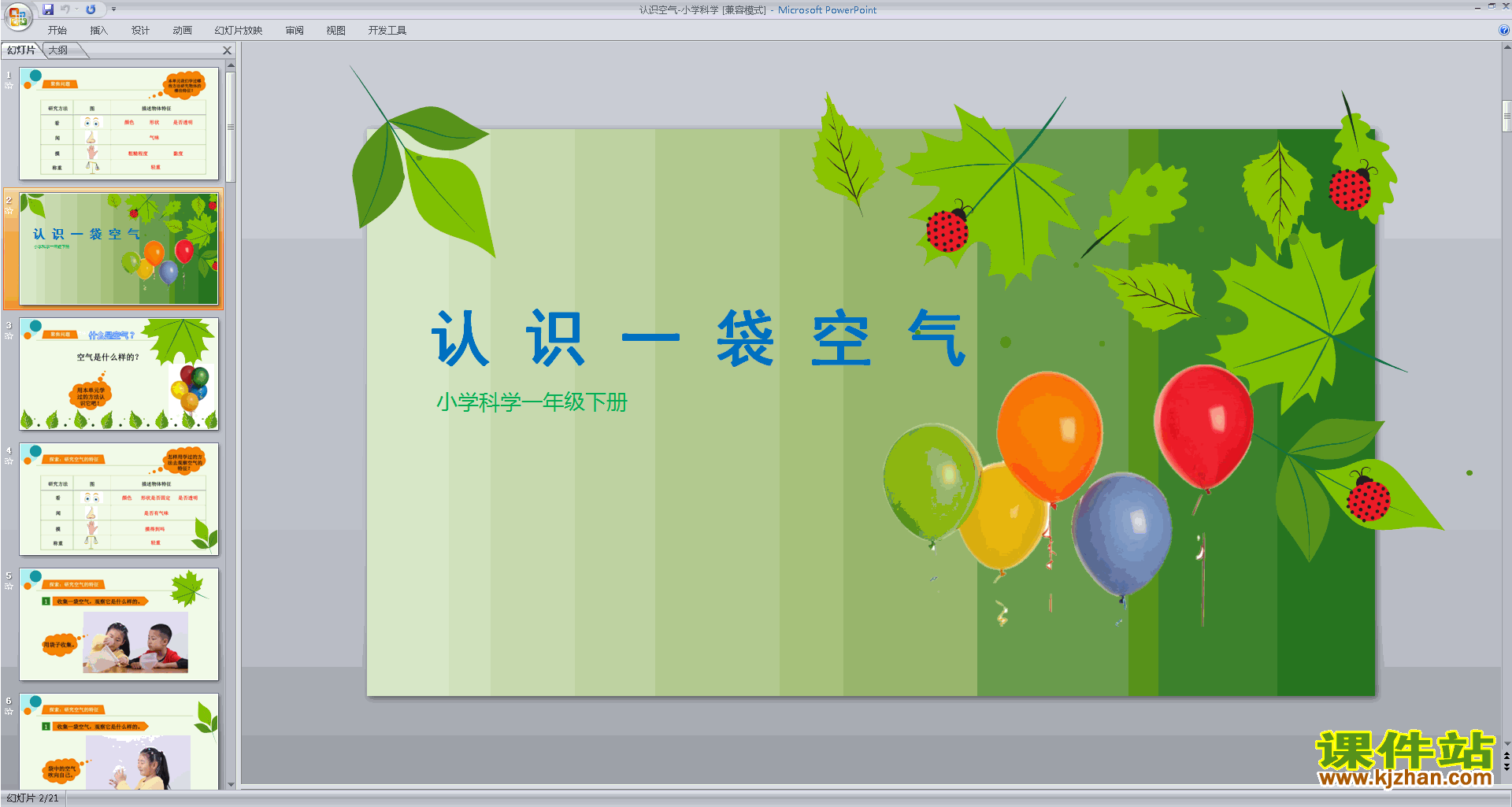1512x807 pixels.
Task: Open the Customize Quick Access Toolbar dropdown
Action: point(113,9)
